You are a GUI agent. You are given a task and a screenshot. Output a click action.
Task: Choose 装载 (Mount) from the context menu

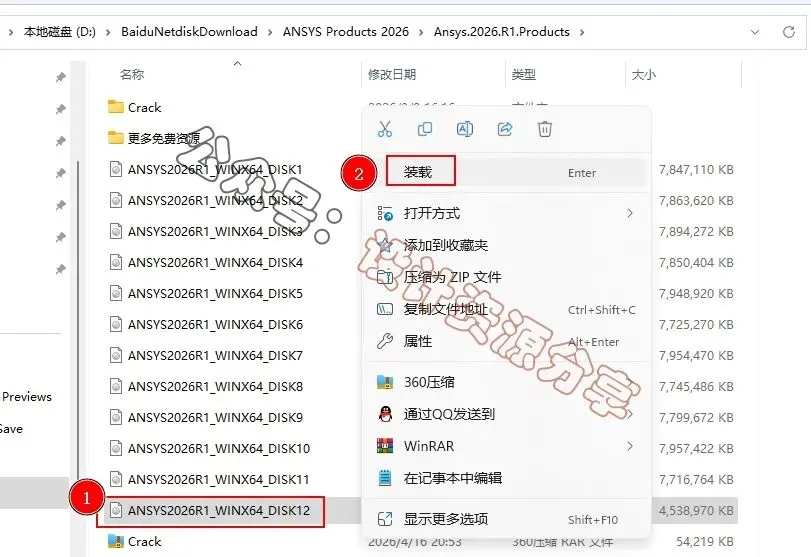click(x=507, y=172)
